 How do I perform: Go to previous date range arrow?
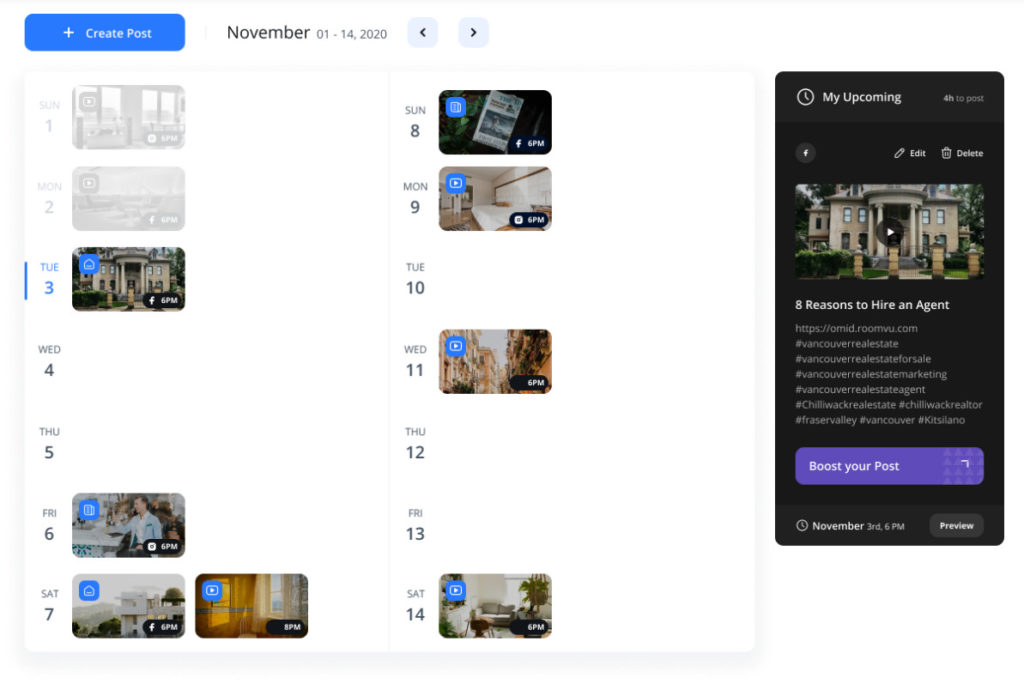point(422,33)
